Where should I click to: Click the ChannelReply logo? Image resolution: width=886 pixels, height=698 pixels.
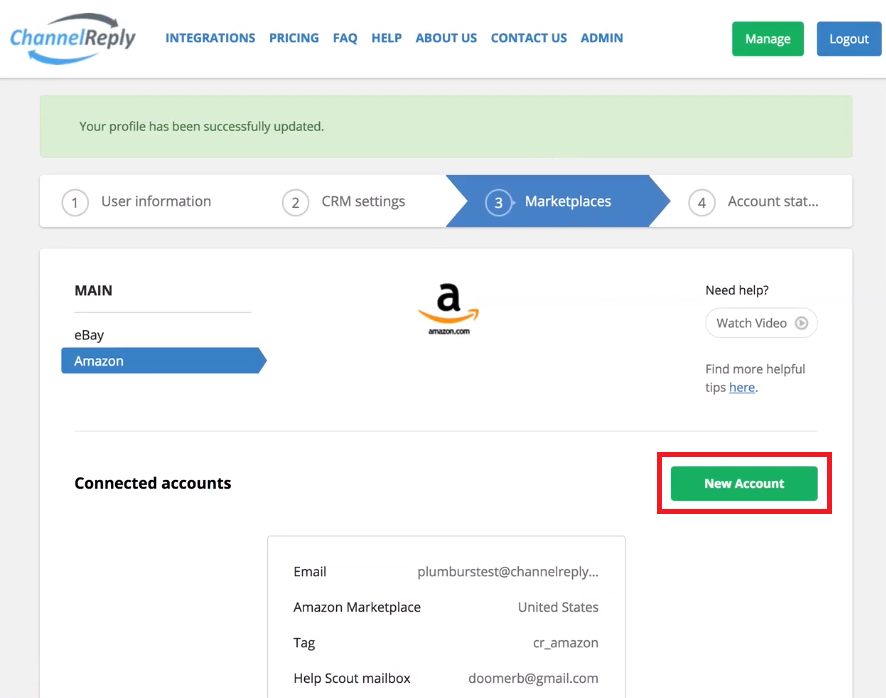click(73, 38)
